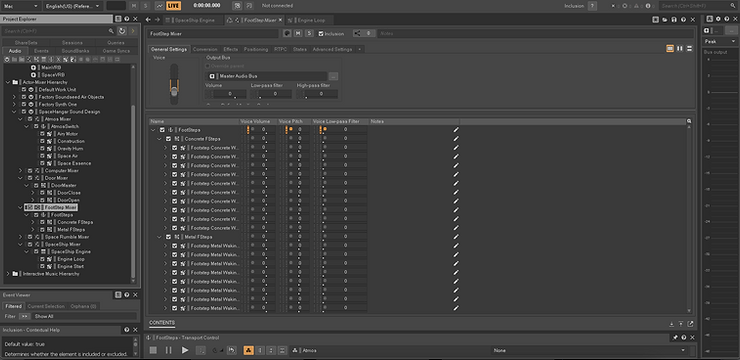Toggle Engine Loop checkbox in tree
740x360 pixels.
(x=42, y=259)
